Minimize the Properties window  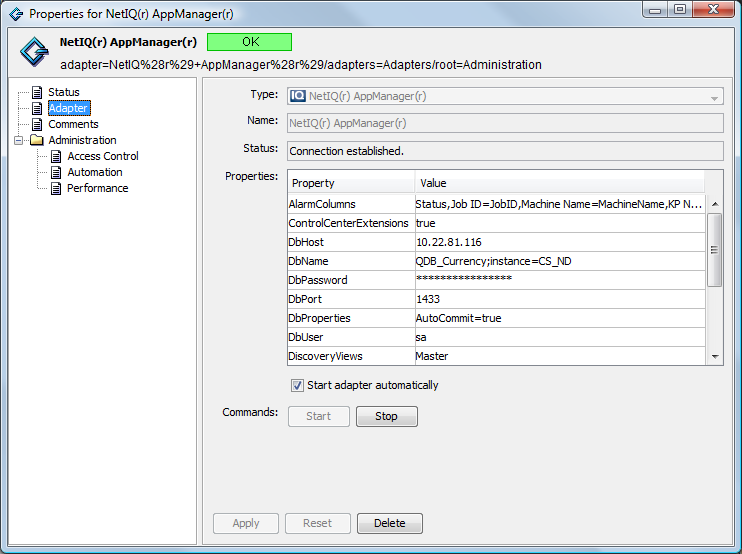coord(655,9)
